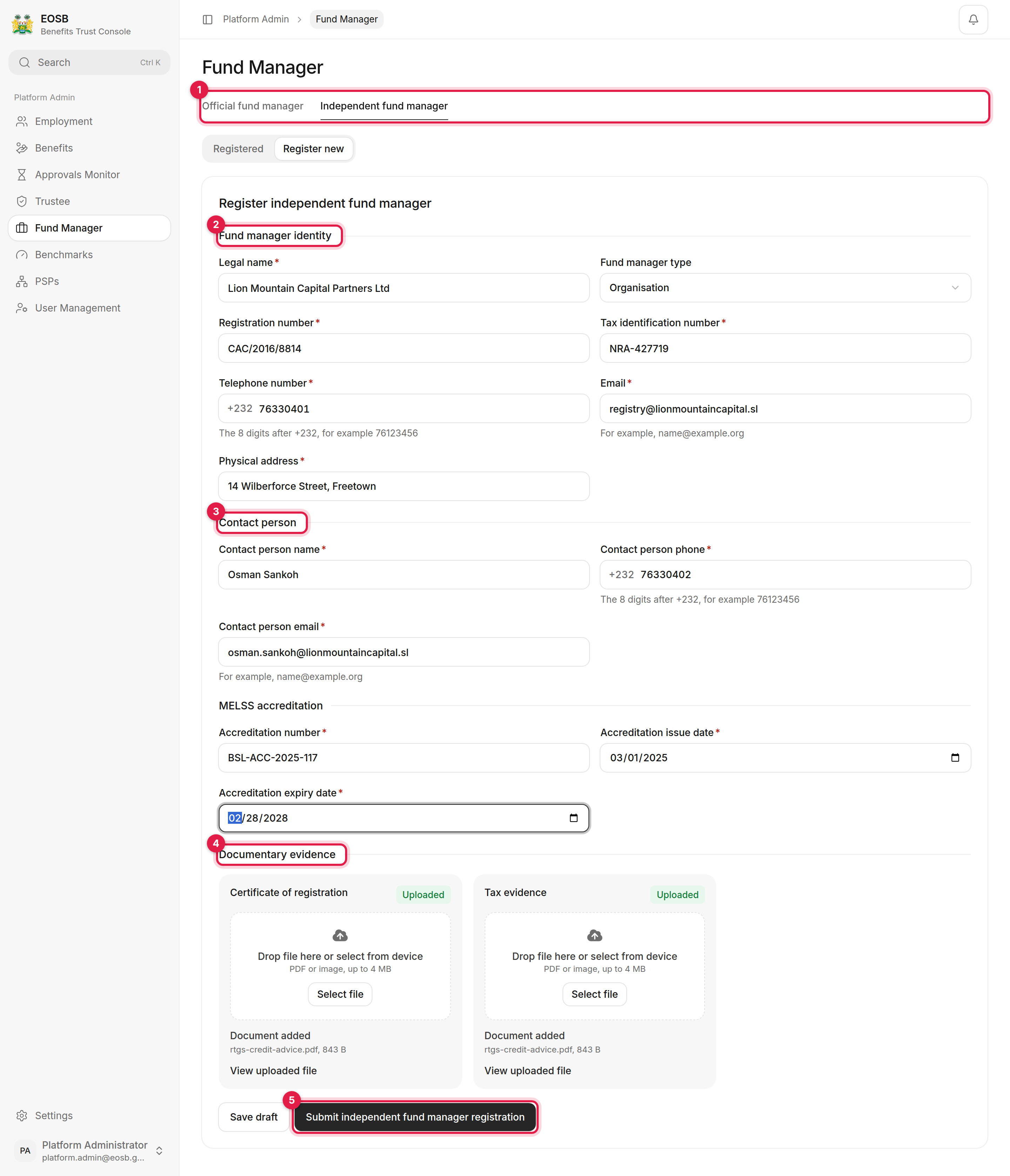Click the Registration number field
Image resolution: width=1010 pixels, height=1176 pixels.
click(404, 348)
